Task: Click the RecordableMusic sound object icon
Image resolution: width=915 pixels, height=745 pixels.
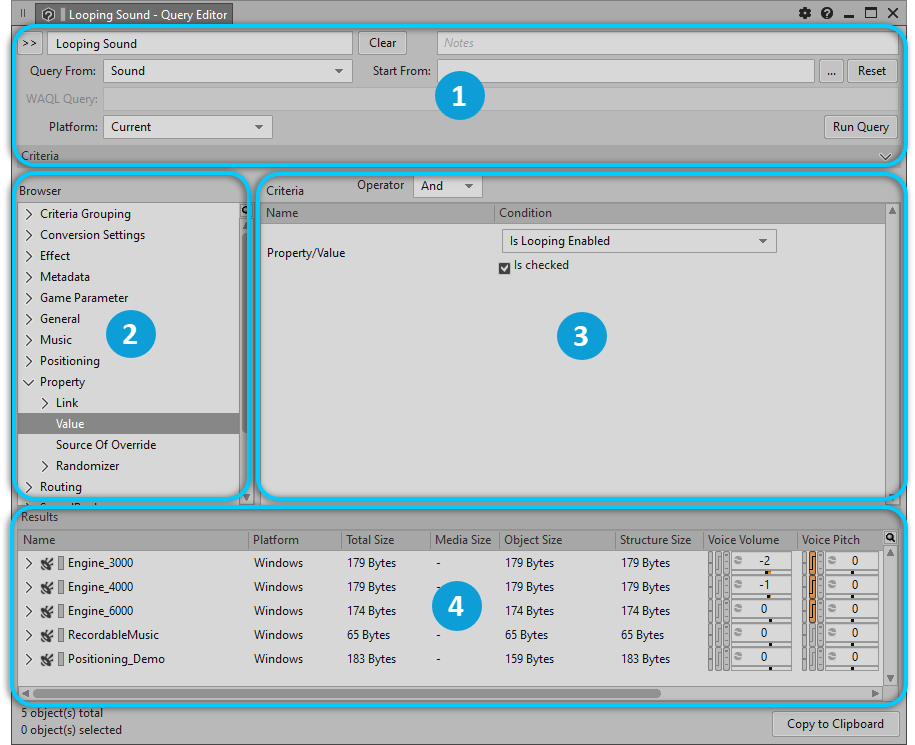Action: (46, 635)
